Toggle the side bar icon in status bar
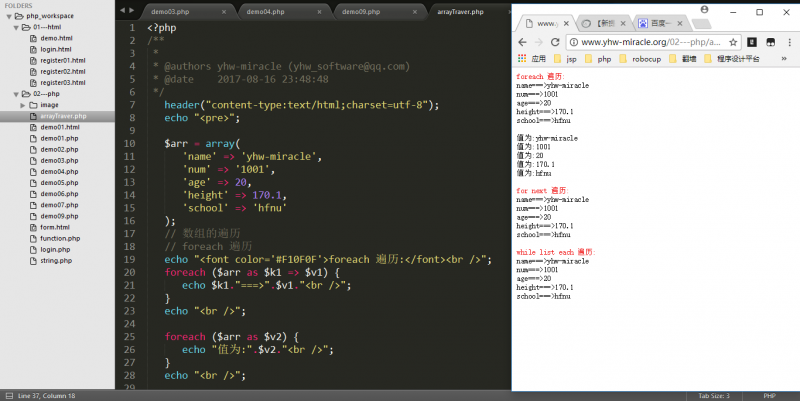 pyautogui.click(x=7, y=395)
